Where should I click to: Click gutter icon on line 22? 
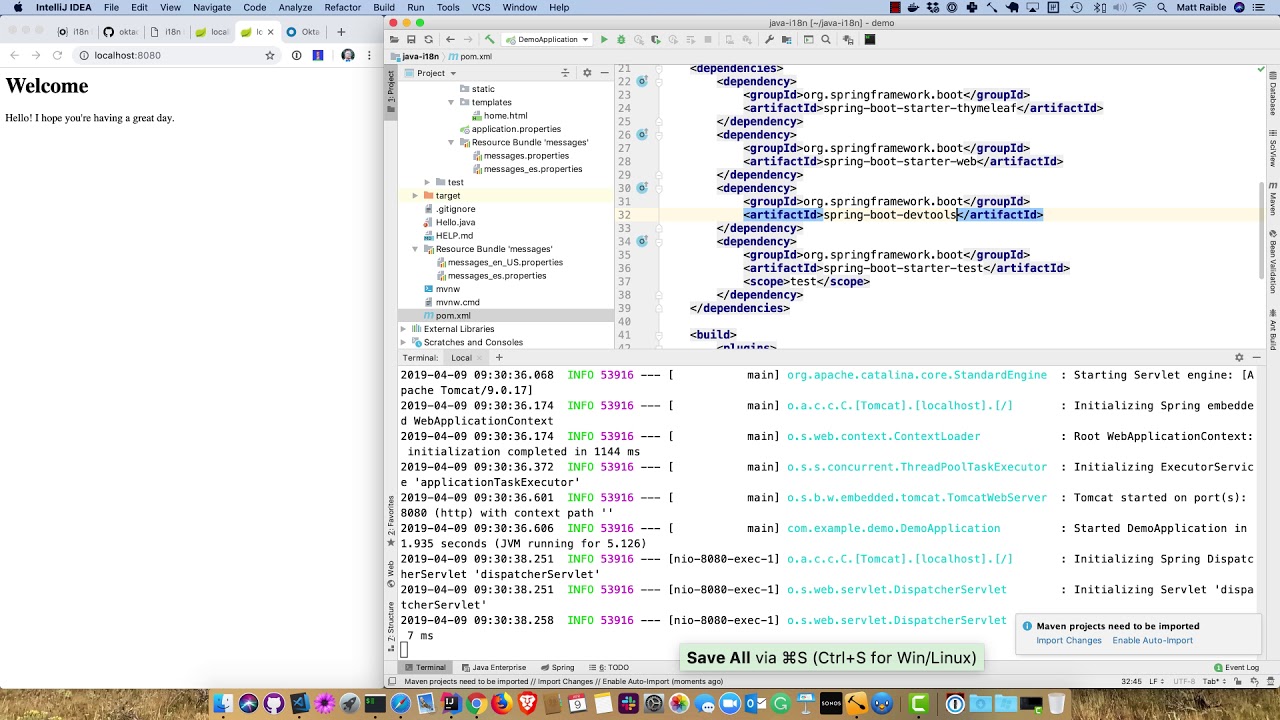[642, 81]
